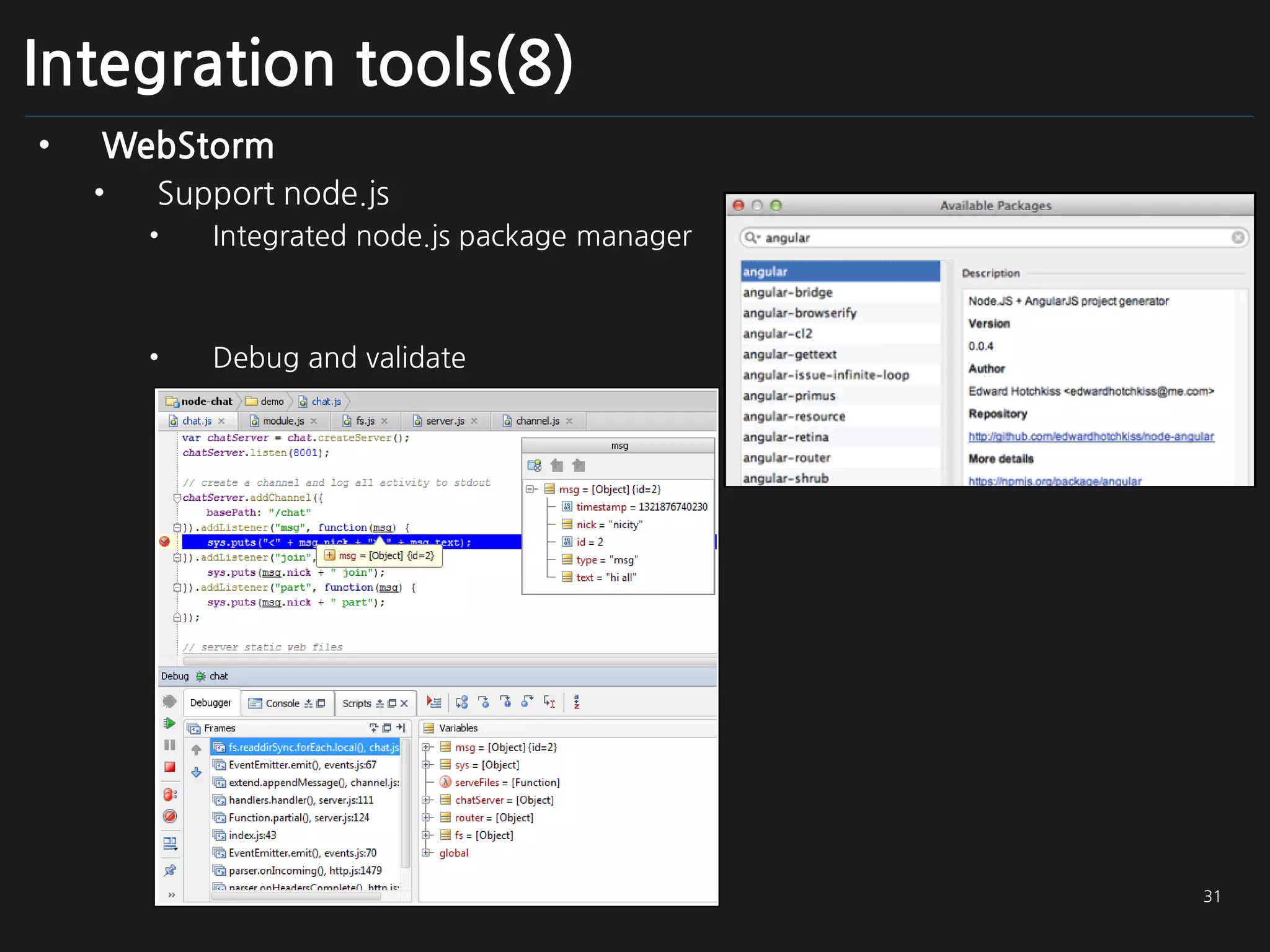Resume the program with the green arrow
The height and width of the screenshot is (952, 1270).
click(x=169, y=723)
